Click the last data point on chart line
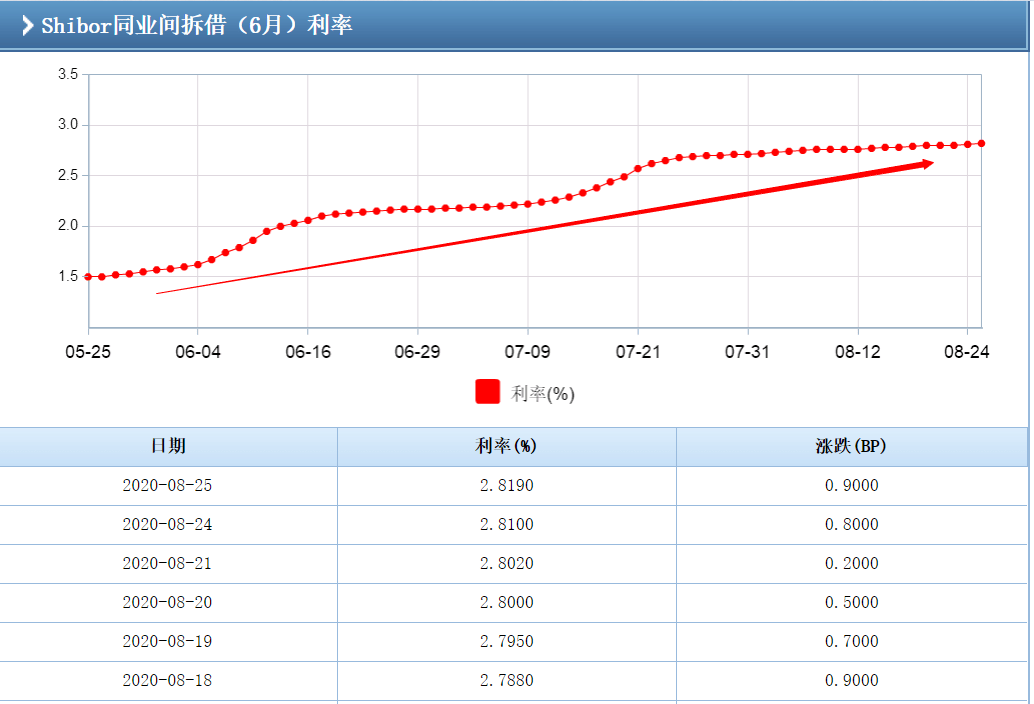The width and height of the screenshot is (1034, 704). tap(981, 144)
